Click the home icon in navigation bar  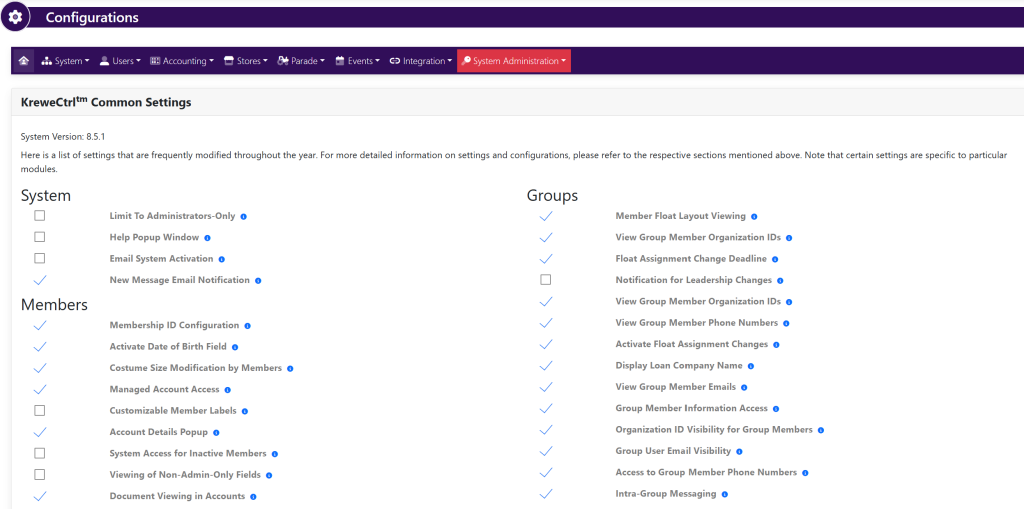tap(23, 61)
